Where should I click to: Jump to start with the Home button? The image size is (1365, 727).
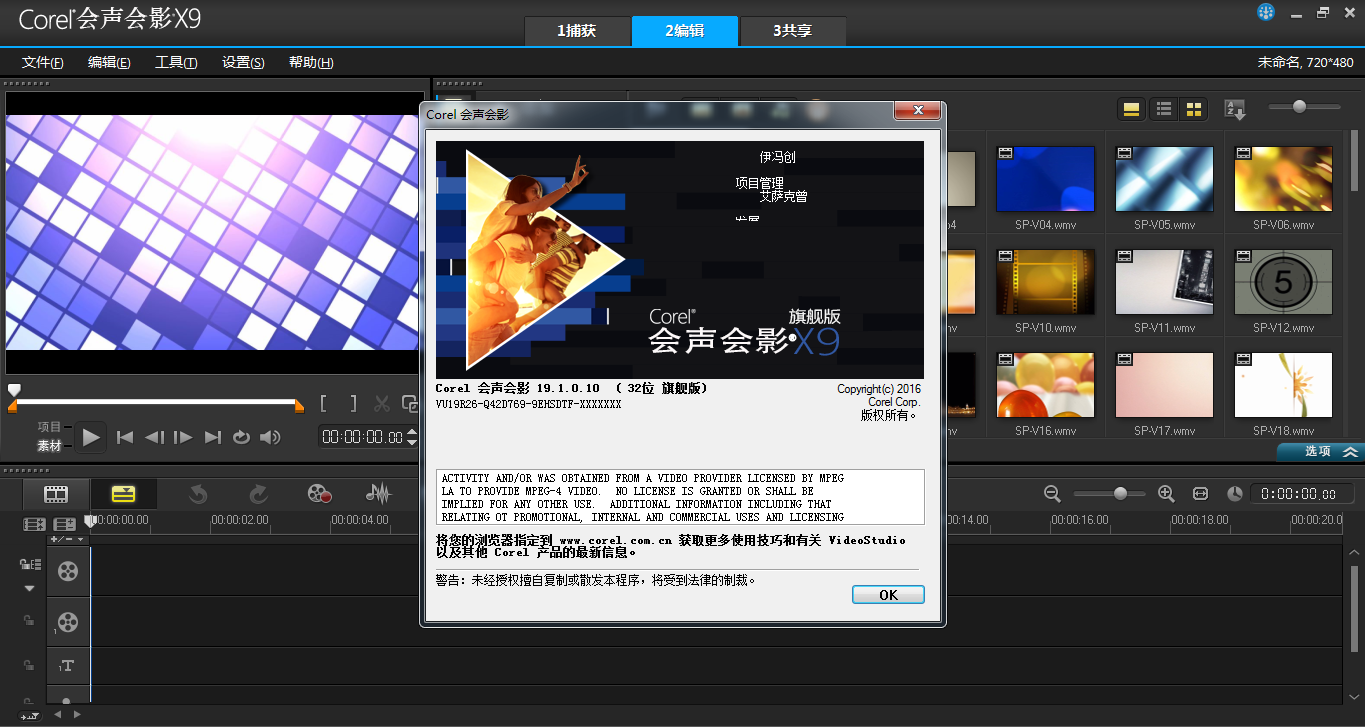[x=125, y=437]
